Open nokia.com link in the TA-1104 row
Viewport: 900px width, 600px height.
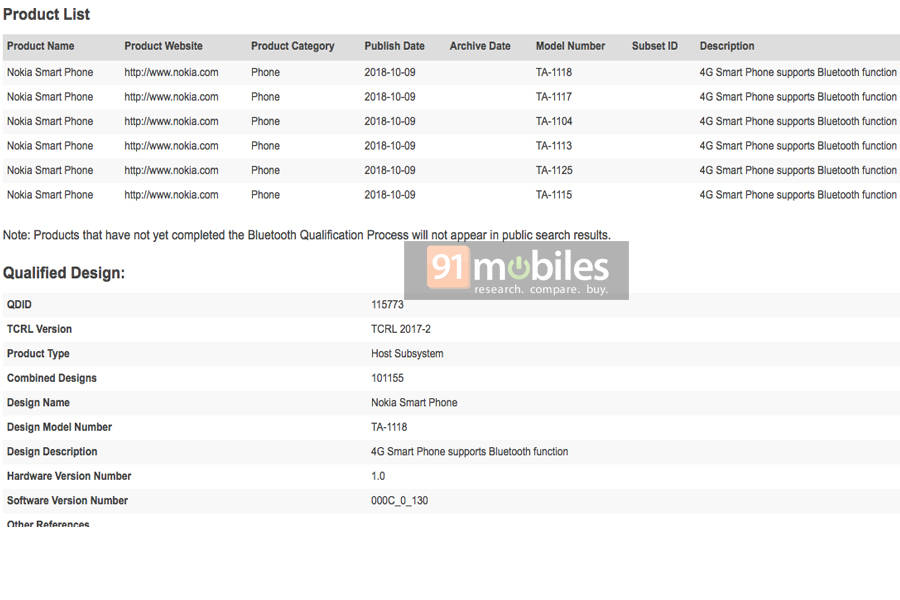tap(171, 121)
